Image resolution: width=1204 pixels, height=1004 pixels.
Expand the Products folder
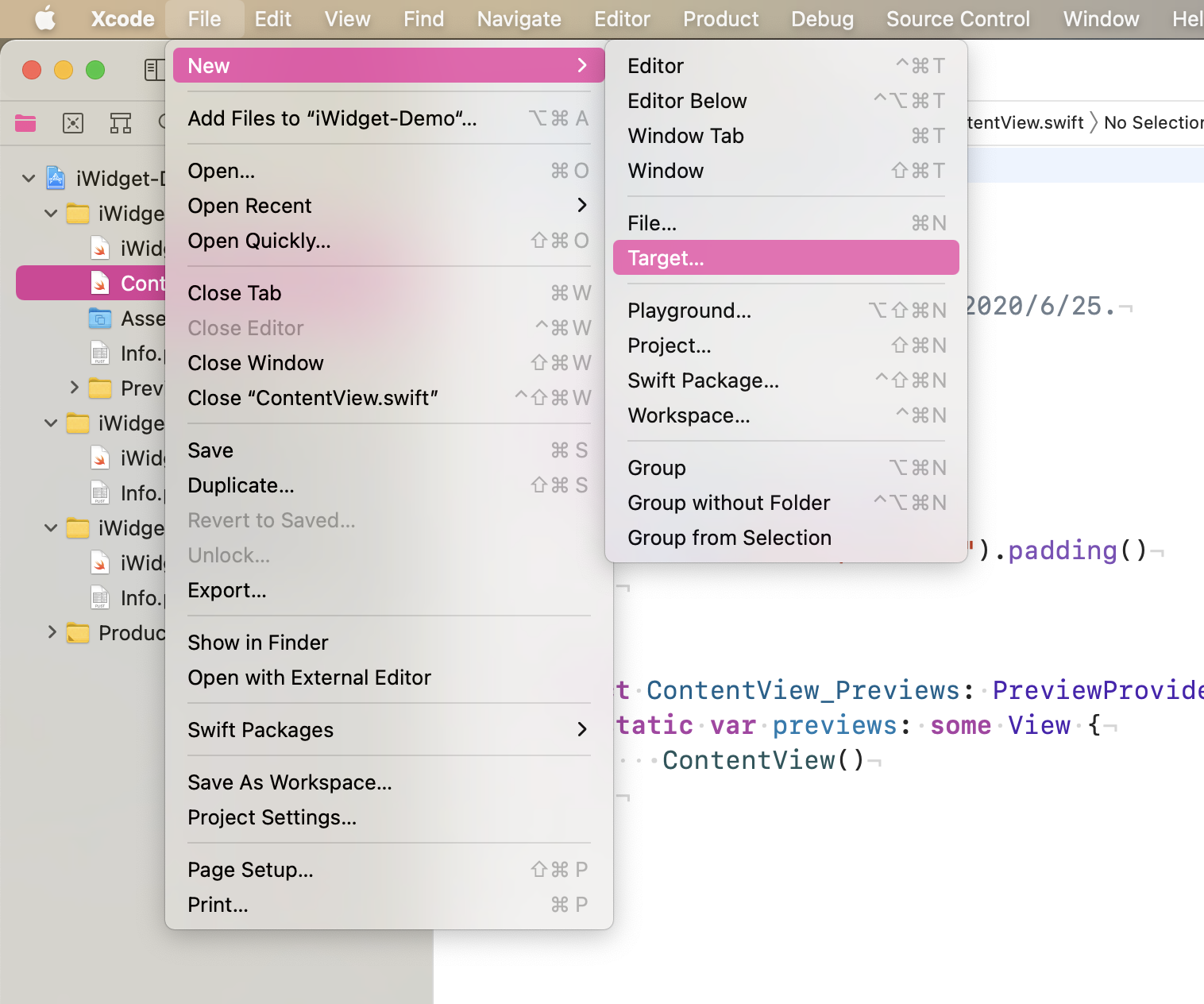(x=52, y=632)
